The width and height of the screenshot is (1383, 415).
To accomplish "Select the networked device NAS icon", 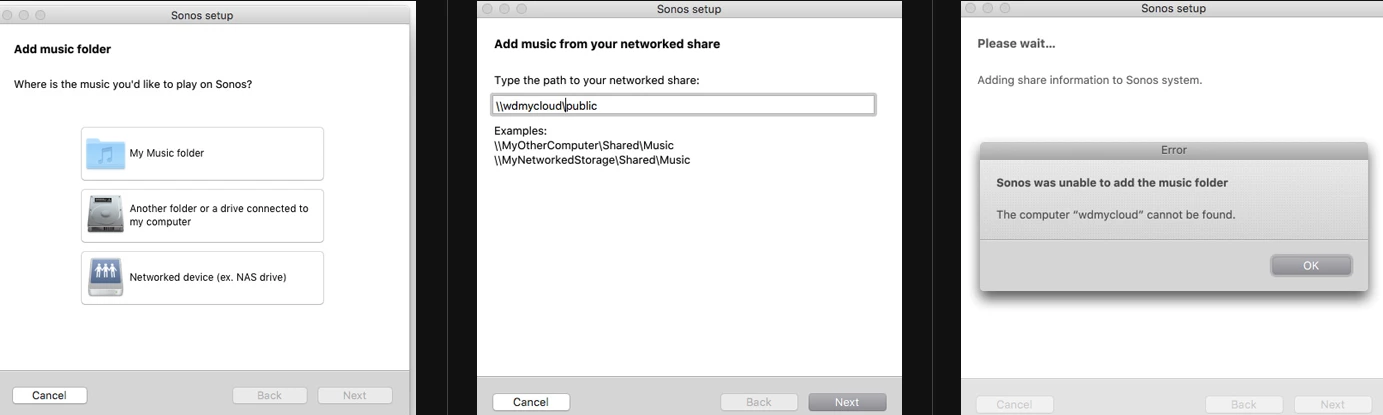I will click(x=105, y=277).
